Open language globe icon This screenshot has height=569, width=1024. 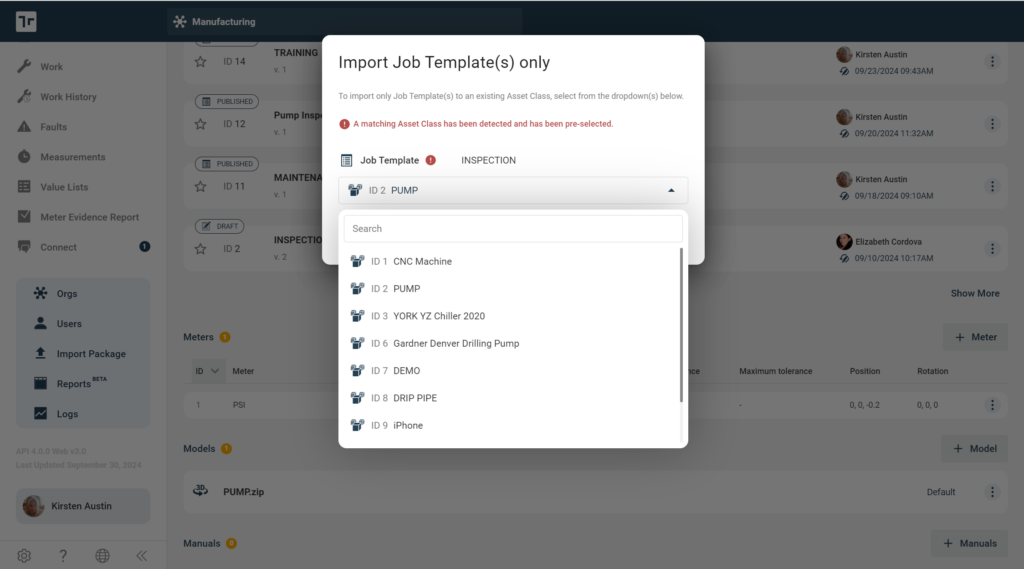point(103,555)
